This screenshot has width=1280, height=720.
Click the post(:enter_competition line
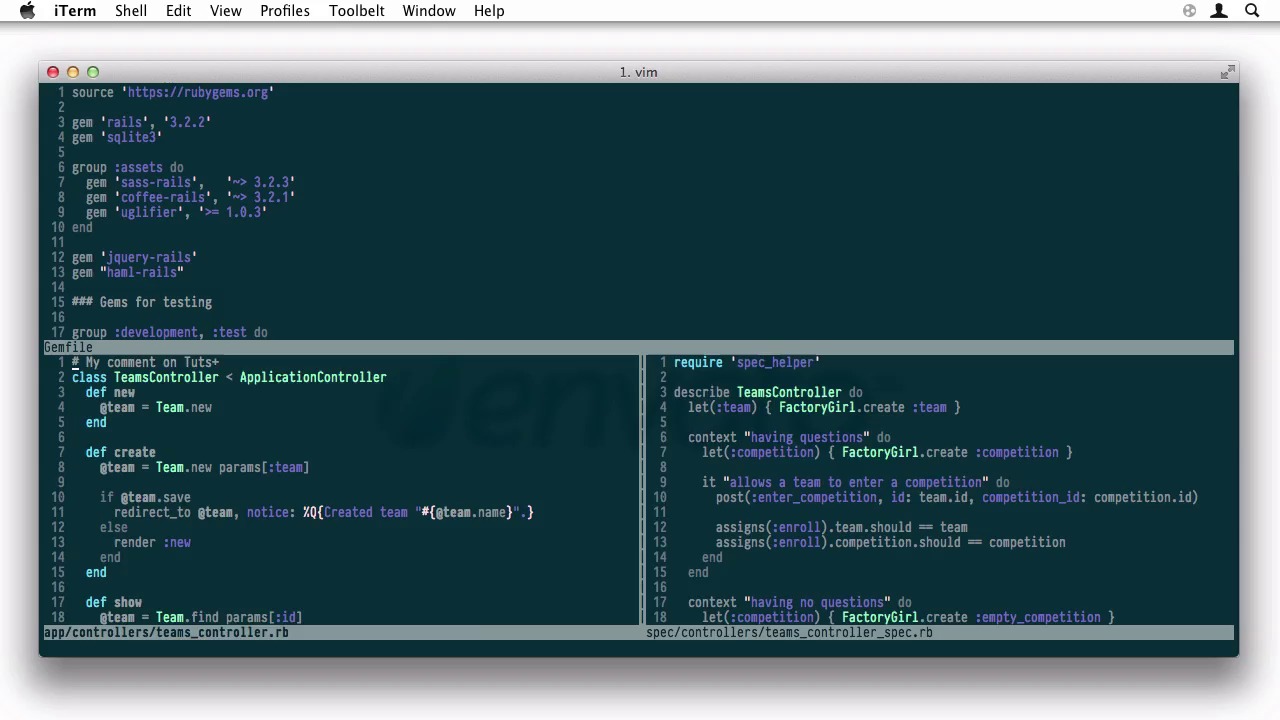[x=957, y=497]
